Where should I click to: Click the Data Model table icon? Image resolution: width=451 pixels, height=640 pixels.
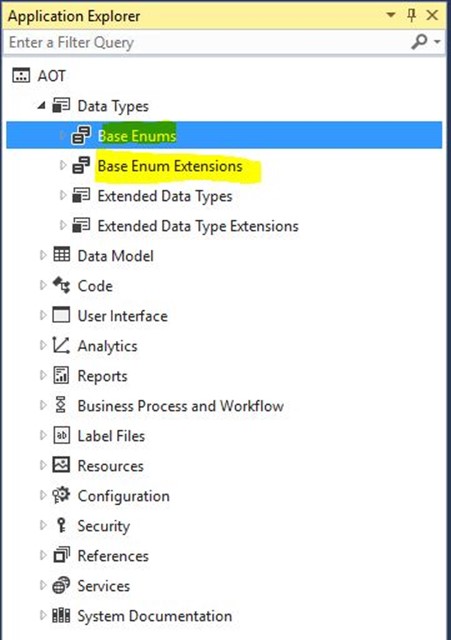(62, 255)
